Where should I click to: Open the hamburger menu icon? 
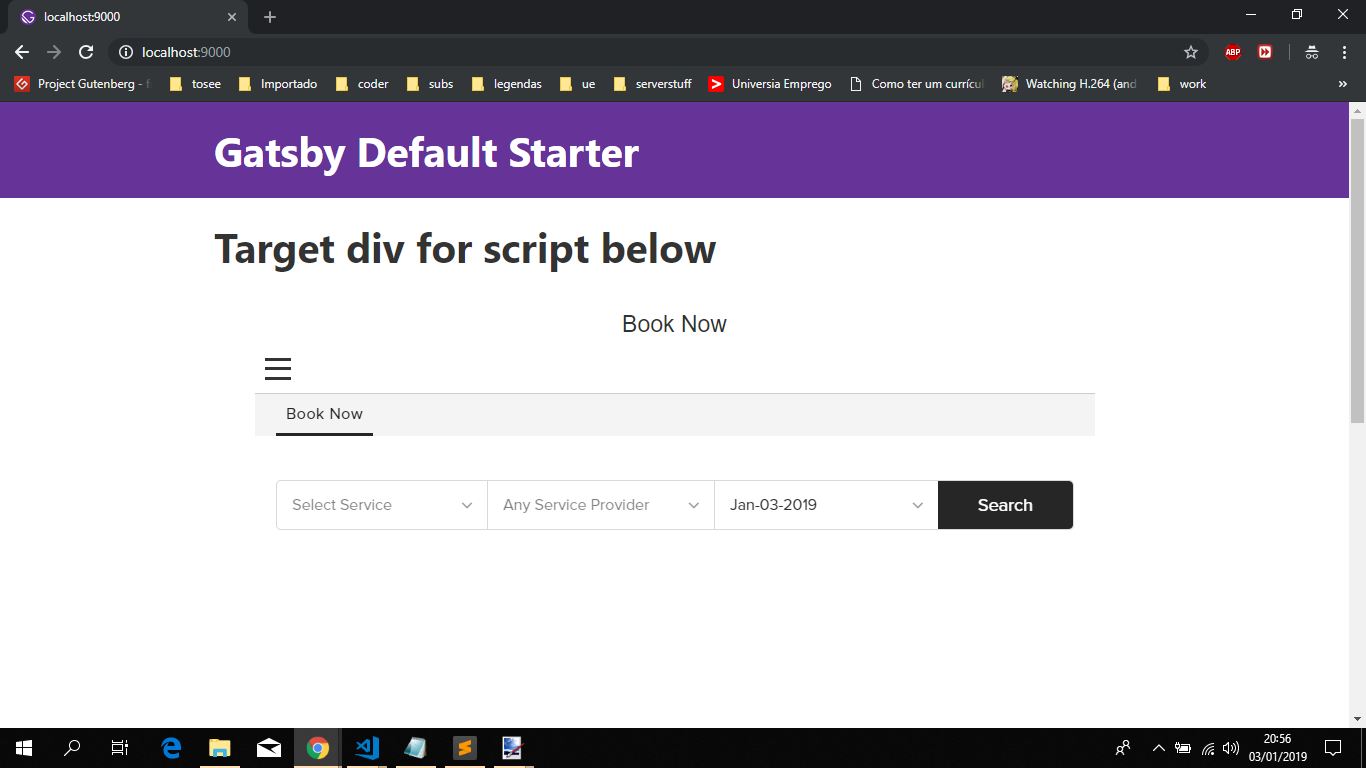pyautogui.click(x=278, y=369)
